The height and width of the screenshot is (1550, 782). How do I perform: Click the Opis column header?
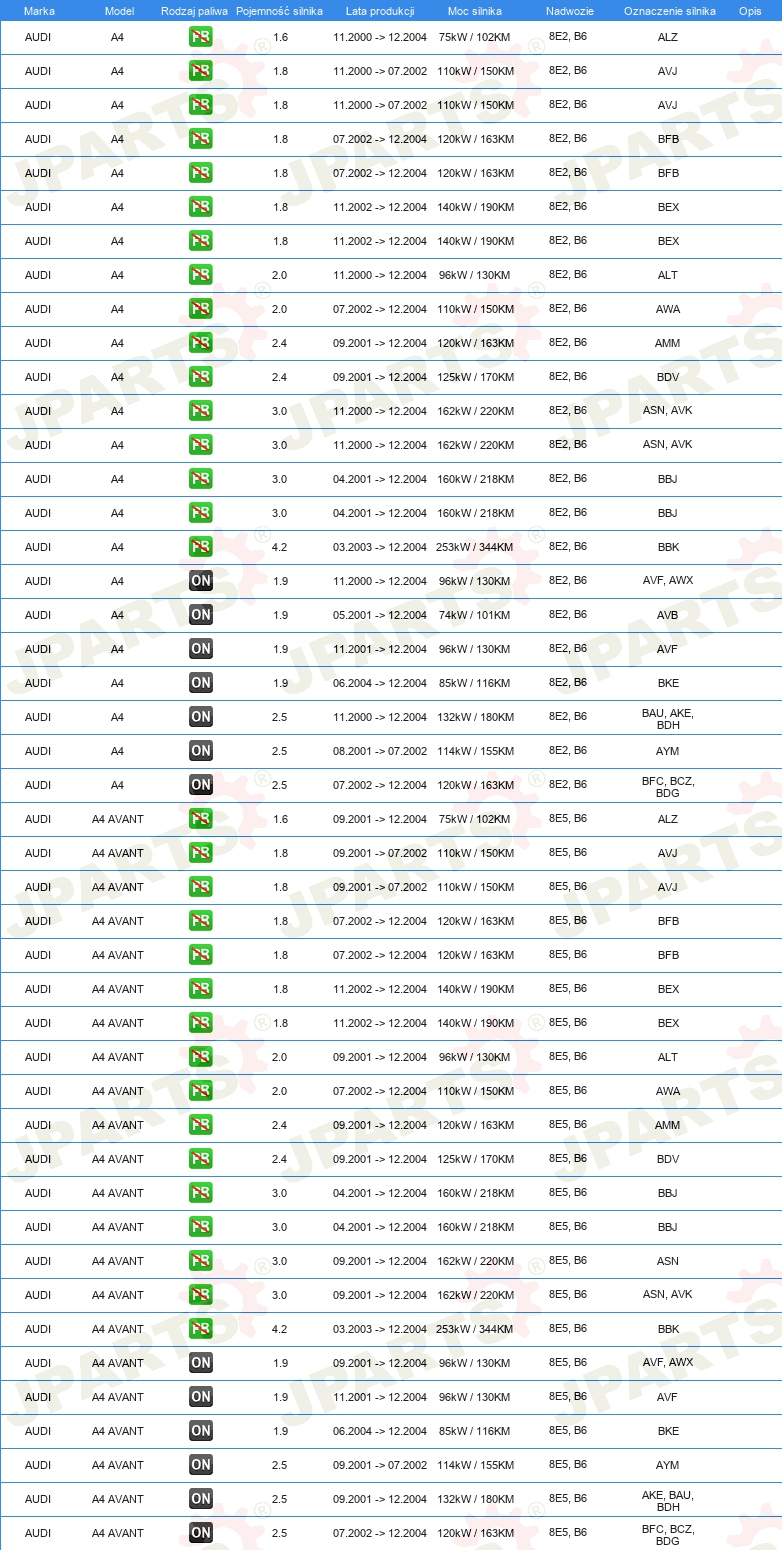click(750, 11)
